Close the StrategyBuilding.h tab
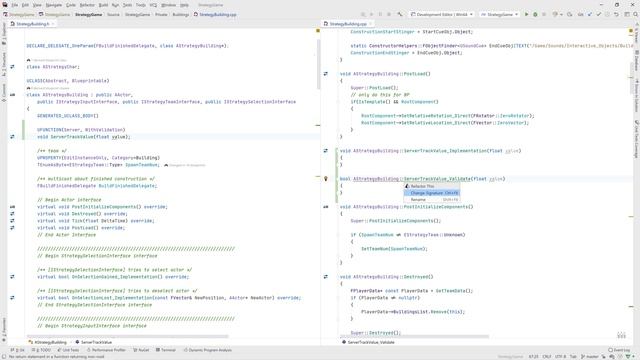The width and height of the screenshot is (640, 360). coord(53,24)
